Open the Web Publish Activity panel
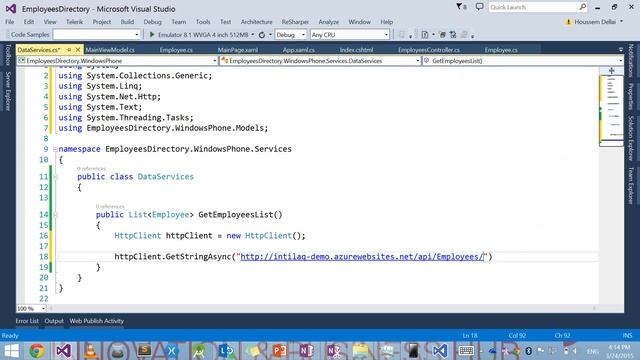 click(x=96, y=321)
